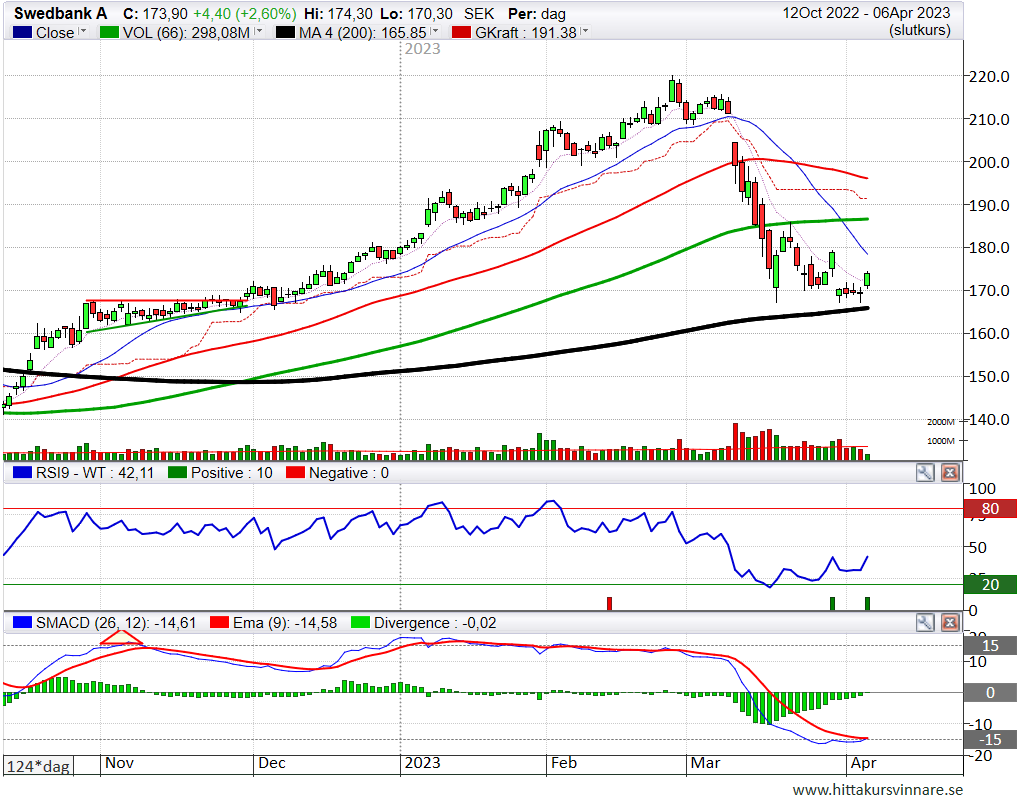Click the Ema (9): -14,58 legend text
The height and width of the screenshot is (800, 1020).
tap(285, 623)
